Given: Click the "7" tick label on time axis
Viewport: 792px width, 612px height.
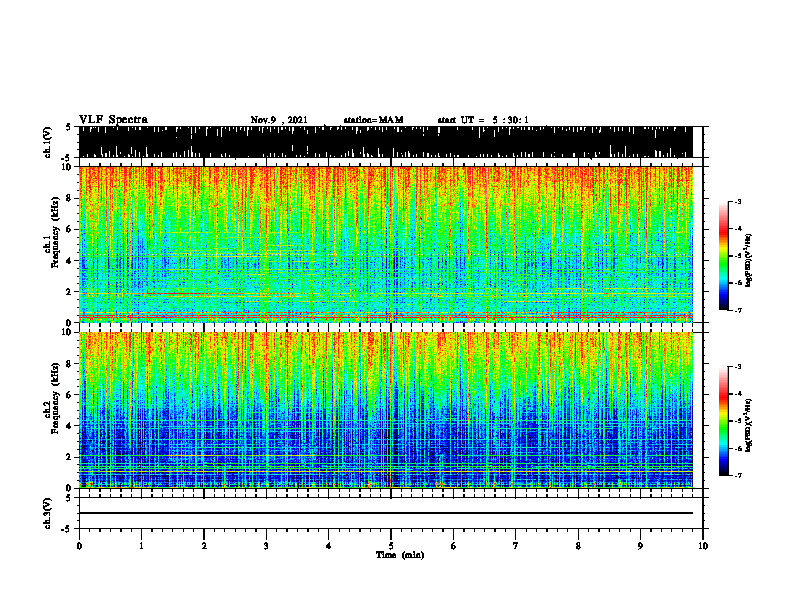Looking at the screenshot, I should point(516,546).
